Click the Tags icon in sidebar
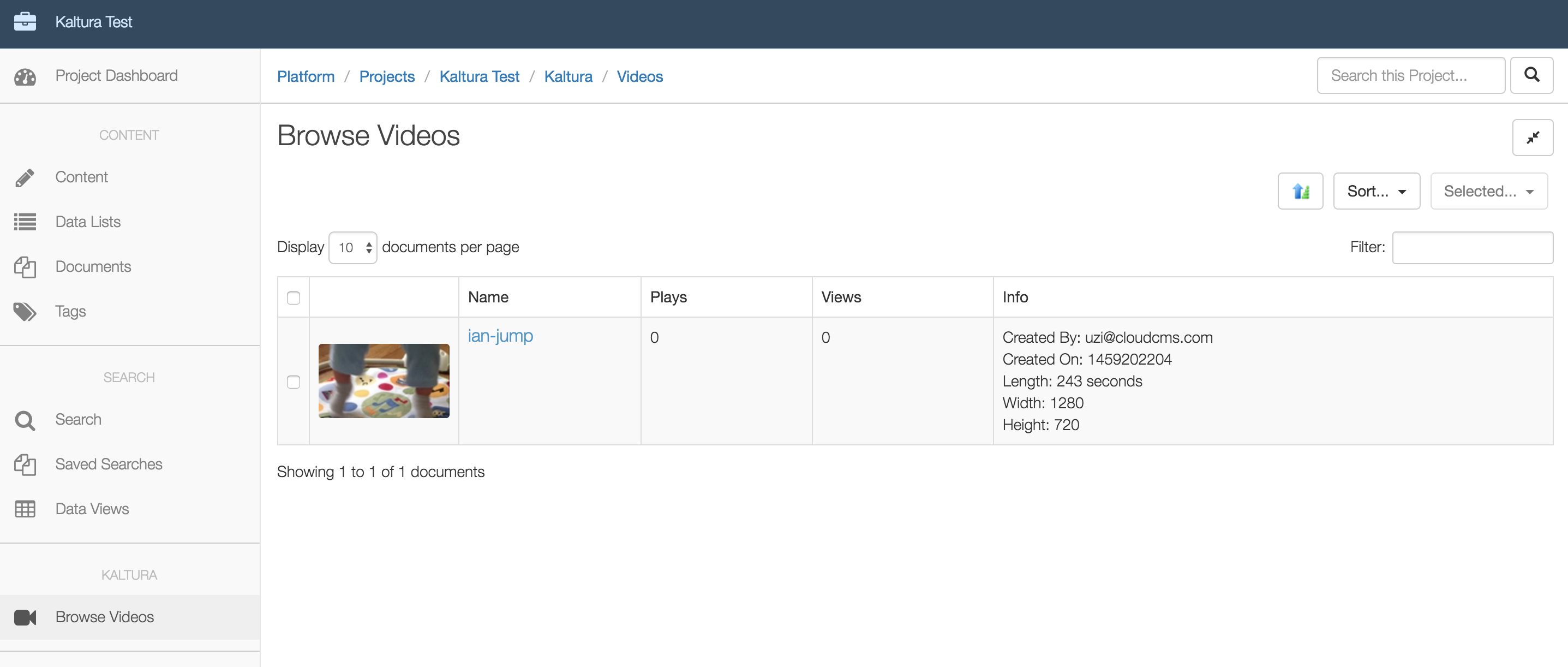This screenshot has height=667, width=1568. (x=25, y=311)
